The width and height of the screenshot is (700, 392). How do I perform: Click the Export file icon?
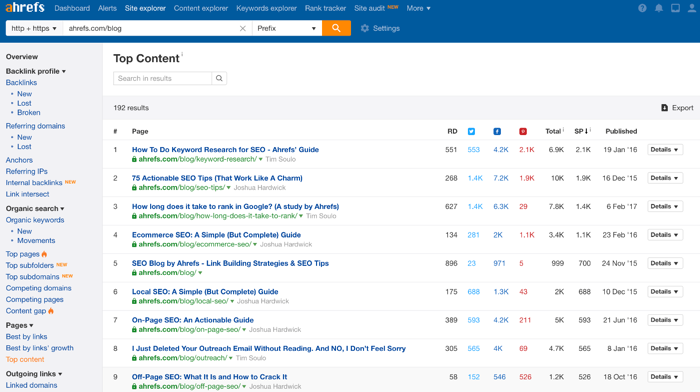point(664,108)
